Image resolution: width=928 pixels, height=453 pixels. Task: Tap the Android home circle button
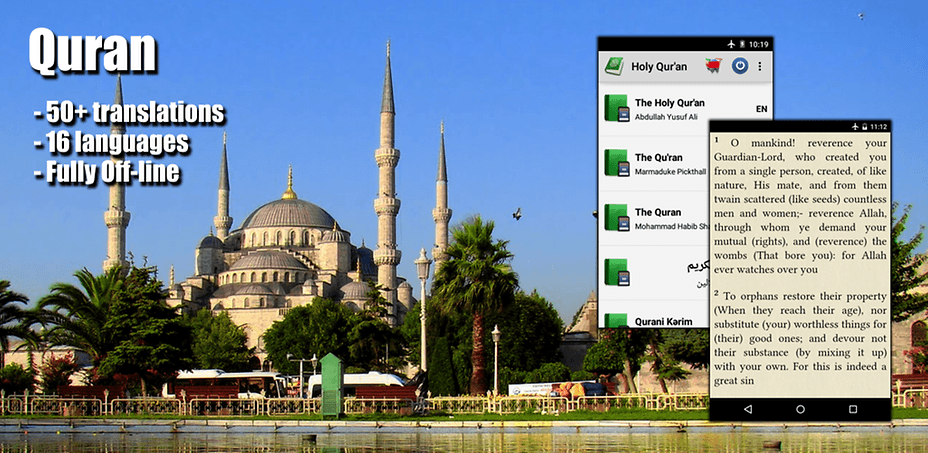coord(800,409)
